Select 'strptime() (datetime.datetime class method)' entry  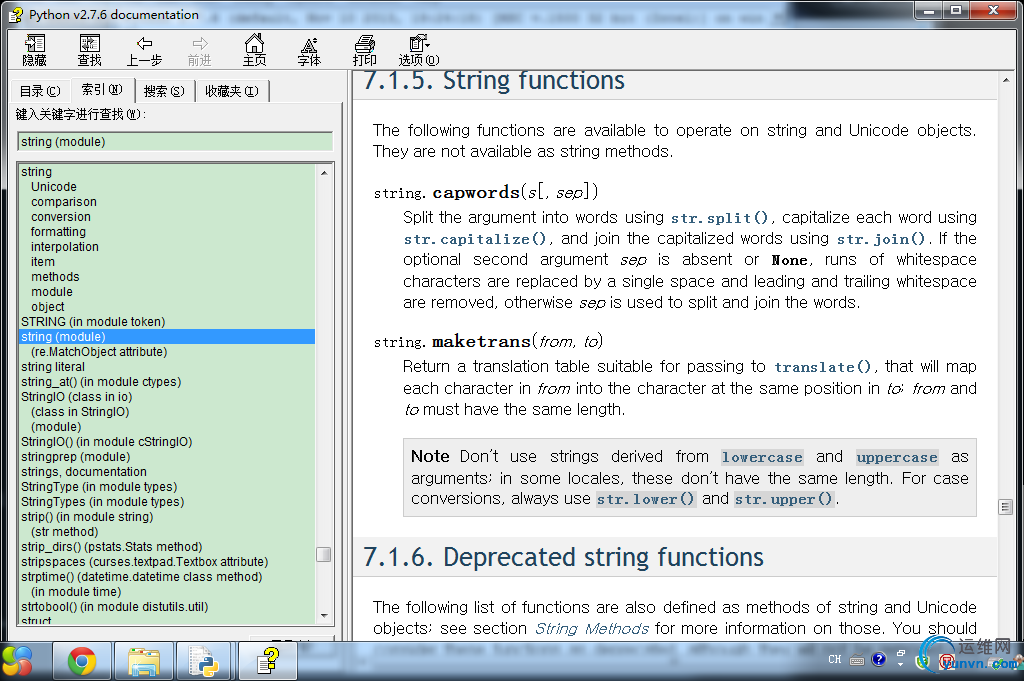[x=142, y=577]
